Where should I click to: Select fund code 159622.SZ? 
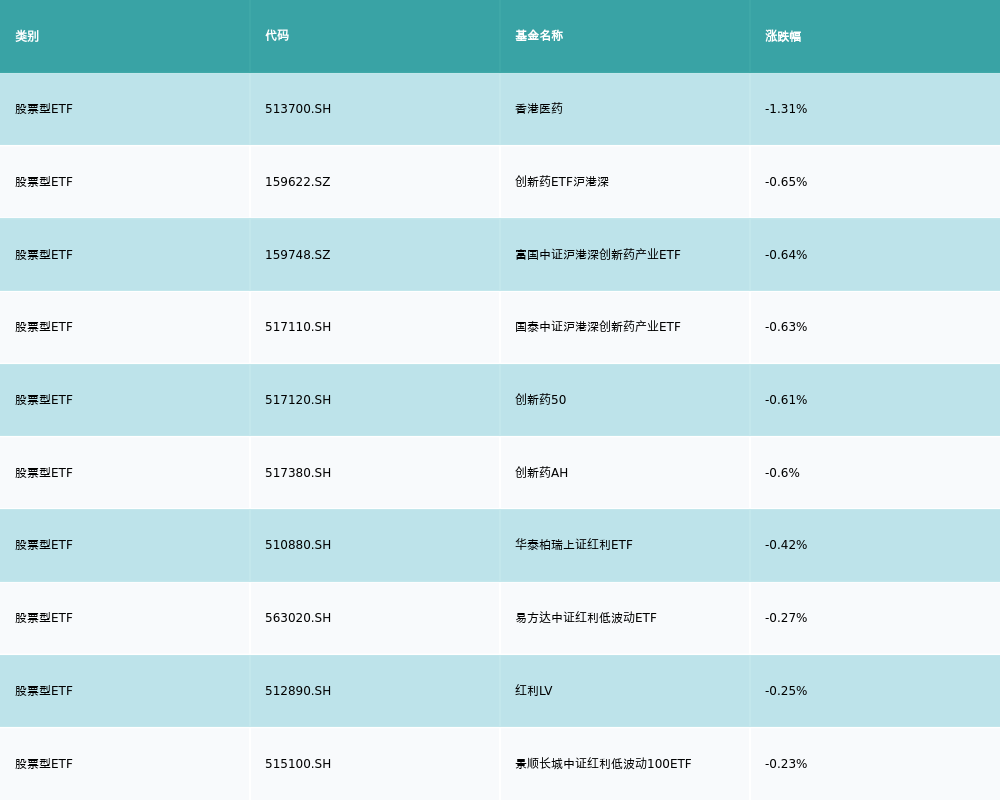pos(298,182)
